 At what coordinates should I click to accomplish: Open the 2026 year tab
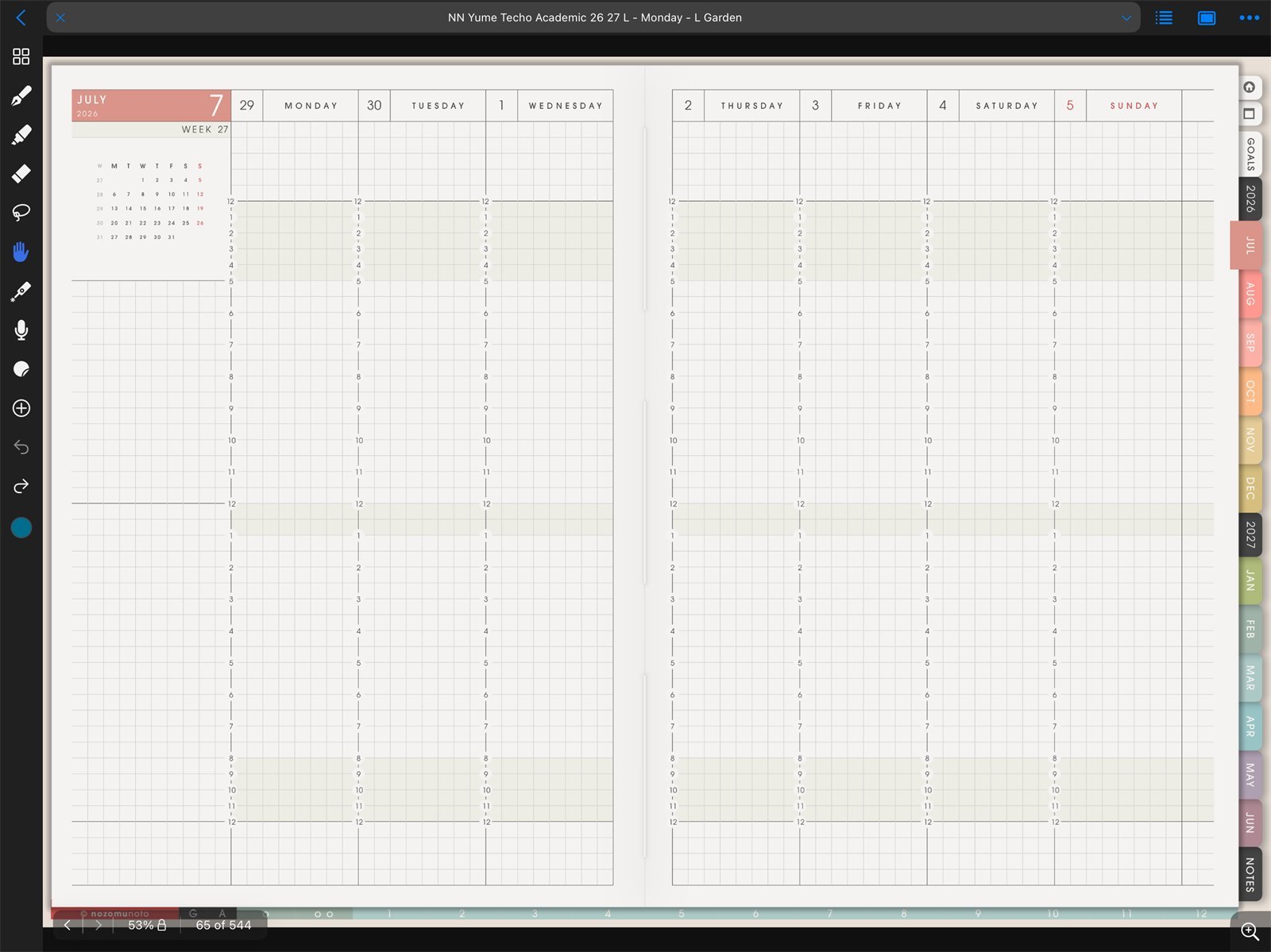[1250, 198]
